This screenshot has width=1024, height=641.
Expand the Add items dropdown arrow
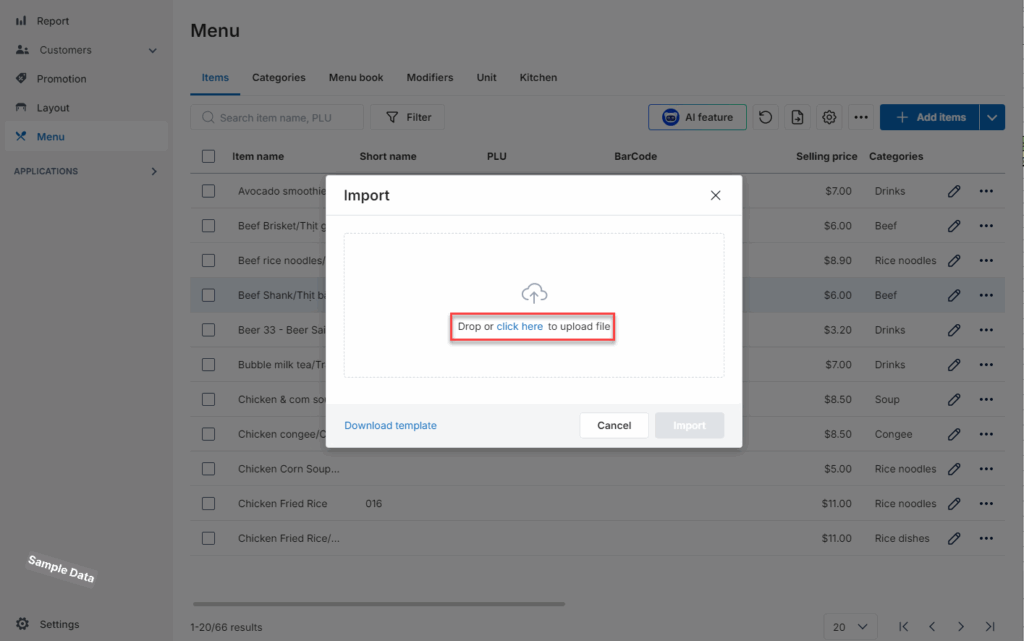tap(992, 118)
